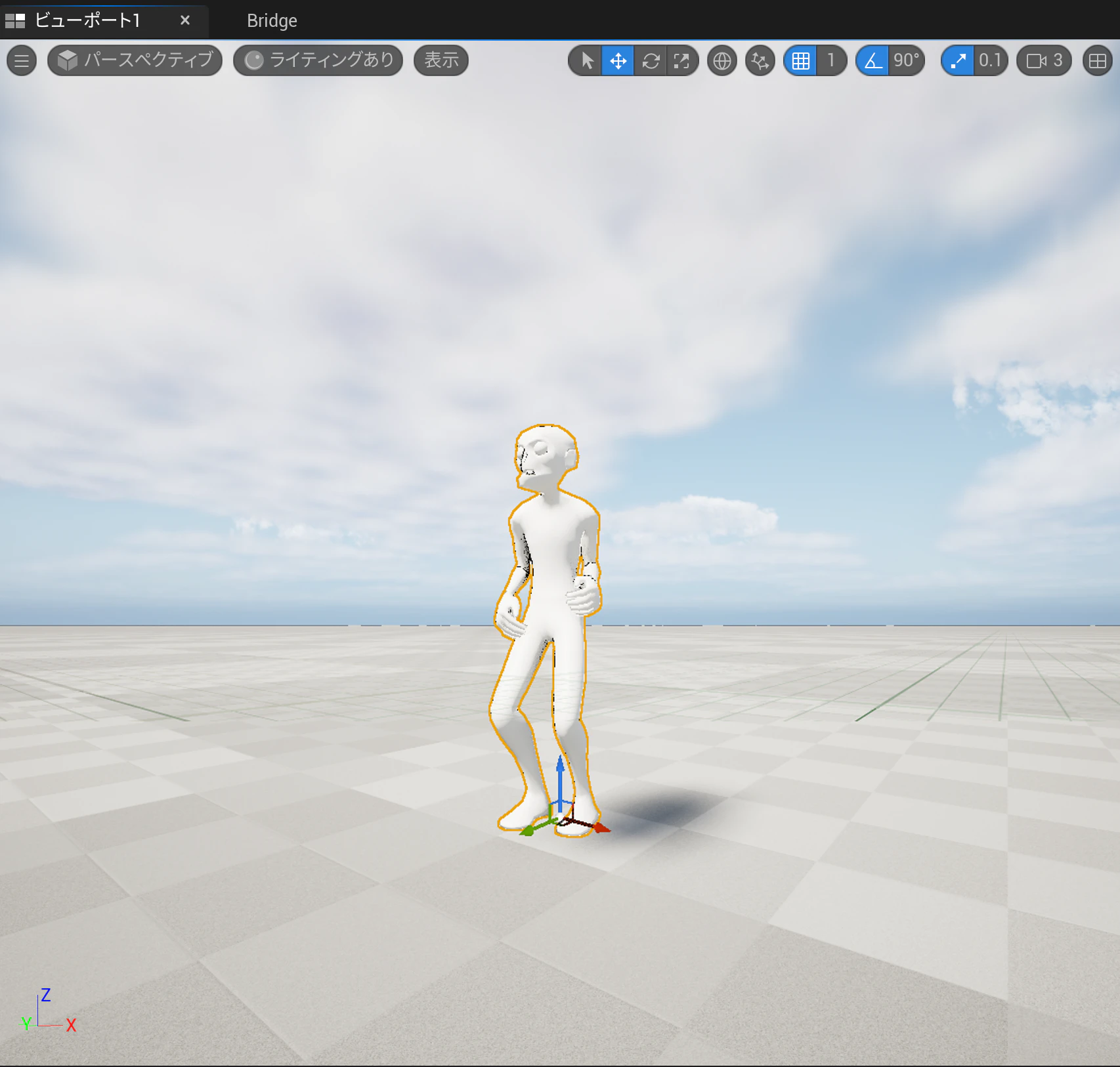The height and width of the screenshot is (1067, 1120).
Task: Choose the select mode arrow tool
Action: click(x=586, y=61)
